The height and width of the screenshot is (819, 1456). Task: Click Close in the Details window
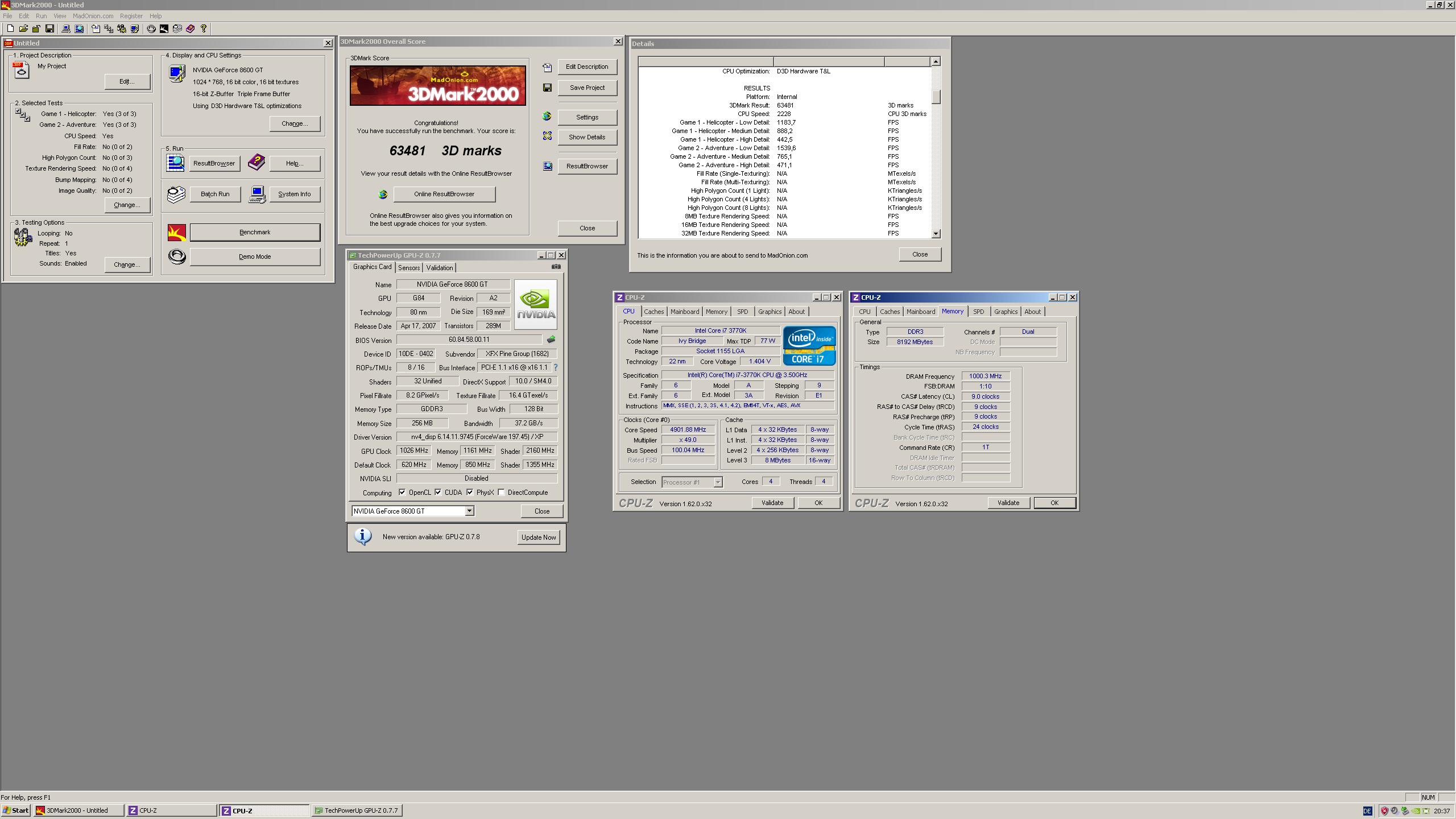click(x=920, y=254)
